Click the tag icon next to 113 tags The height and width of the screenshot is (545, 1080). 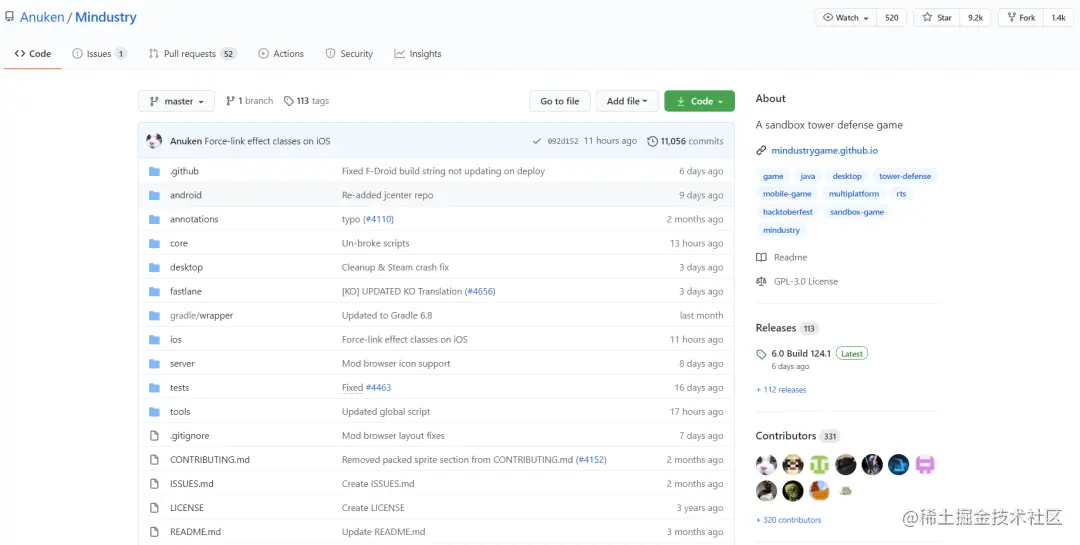click(x=289, y=101)
